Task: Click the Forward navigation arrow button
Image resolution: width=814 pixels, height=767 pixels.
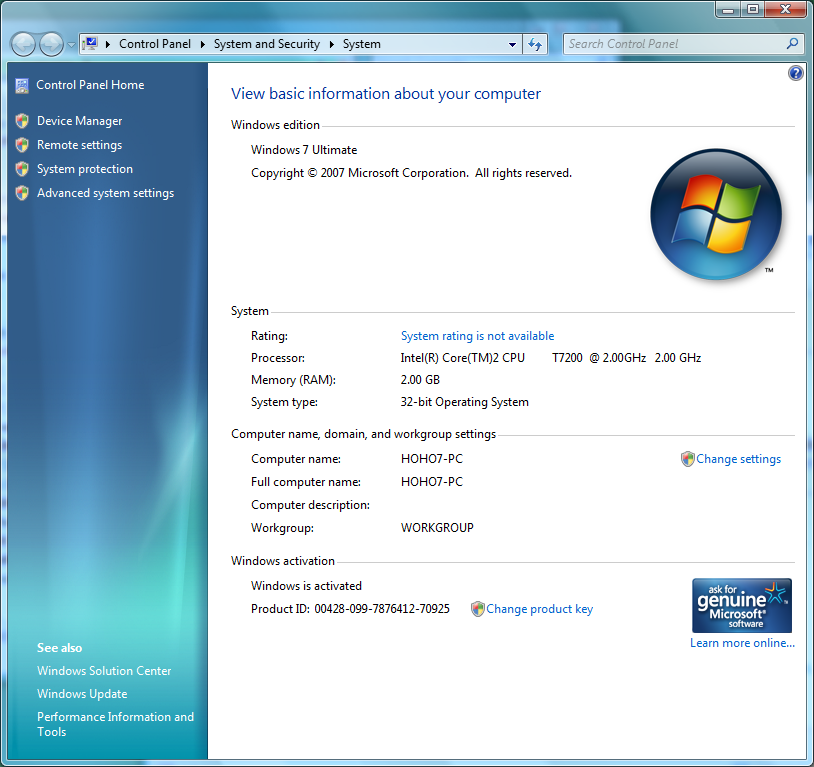Action: tap(51, 44)
